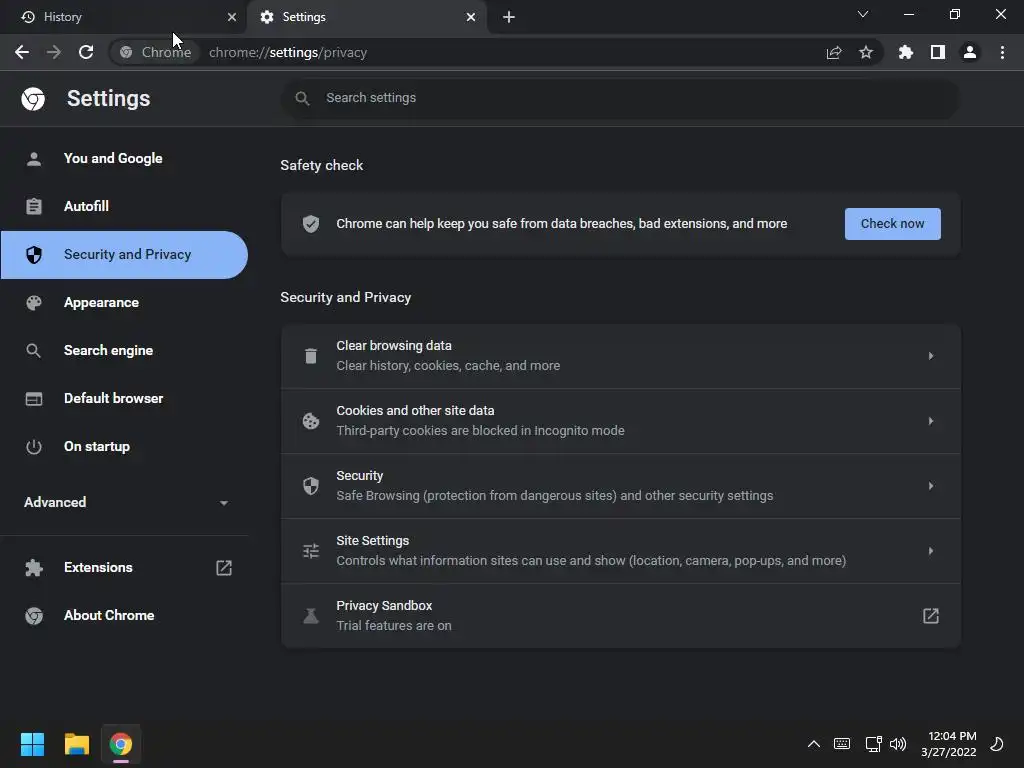The height and width of the screenshot is (768, 1024).
Task: Open the profile avatar menu
Action: tap(970, 52)
